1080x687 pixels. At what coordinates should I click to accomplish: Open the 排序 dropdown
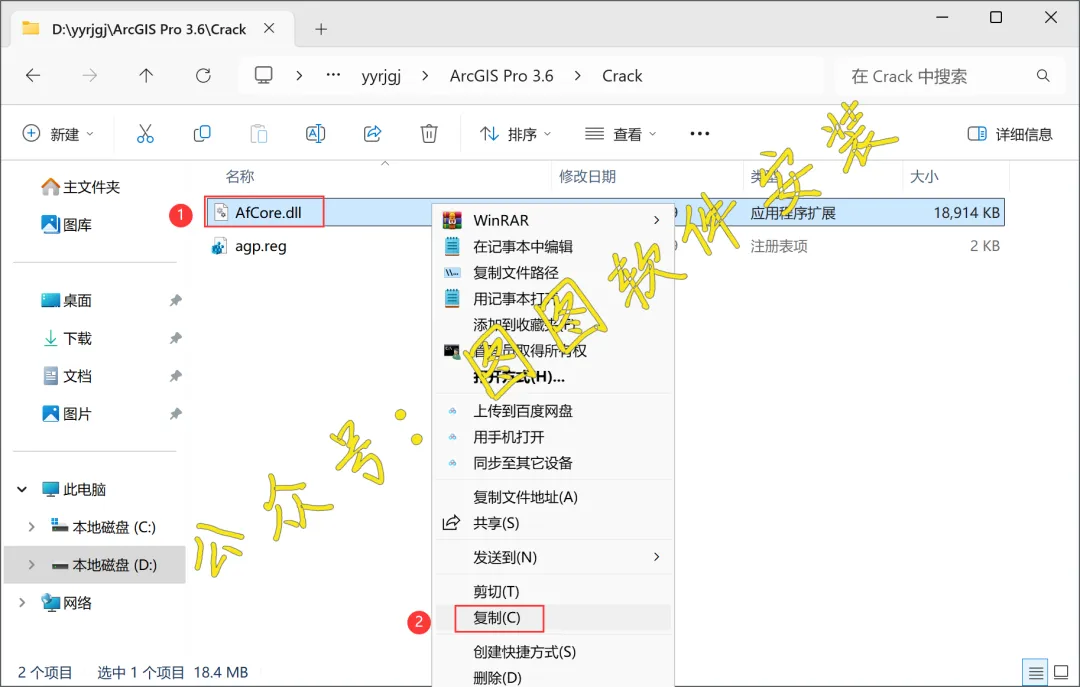[x=516, y=134]
